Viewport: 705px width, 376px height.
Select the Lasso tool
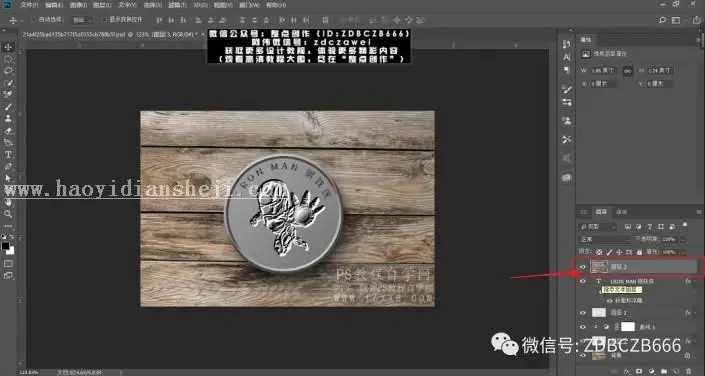pyautogui.click(x=8, y=71)
